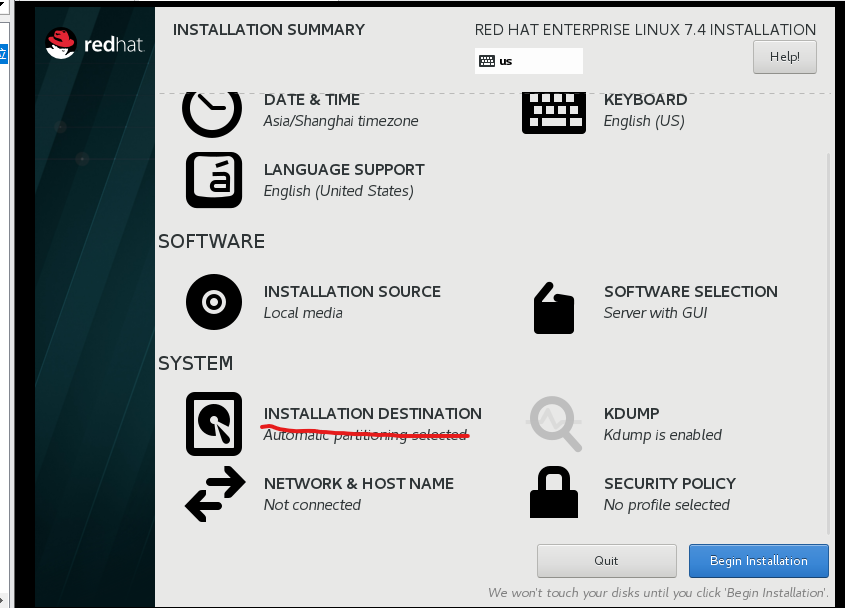Screen dimensions: 845x608
Task: Click the Quit button
Action: click(x=606, y=561)
